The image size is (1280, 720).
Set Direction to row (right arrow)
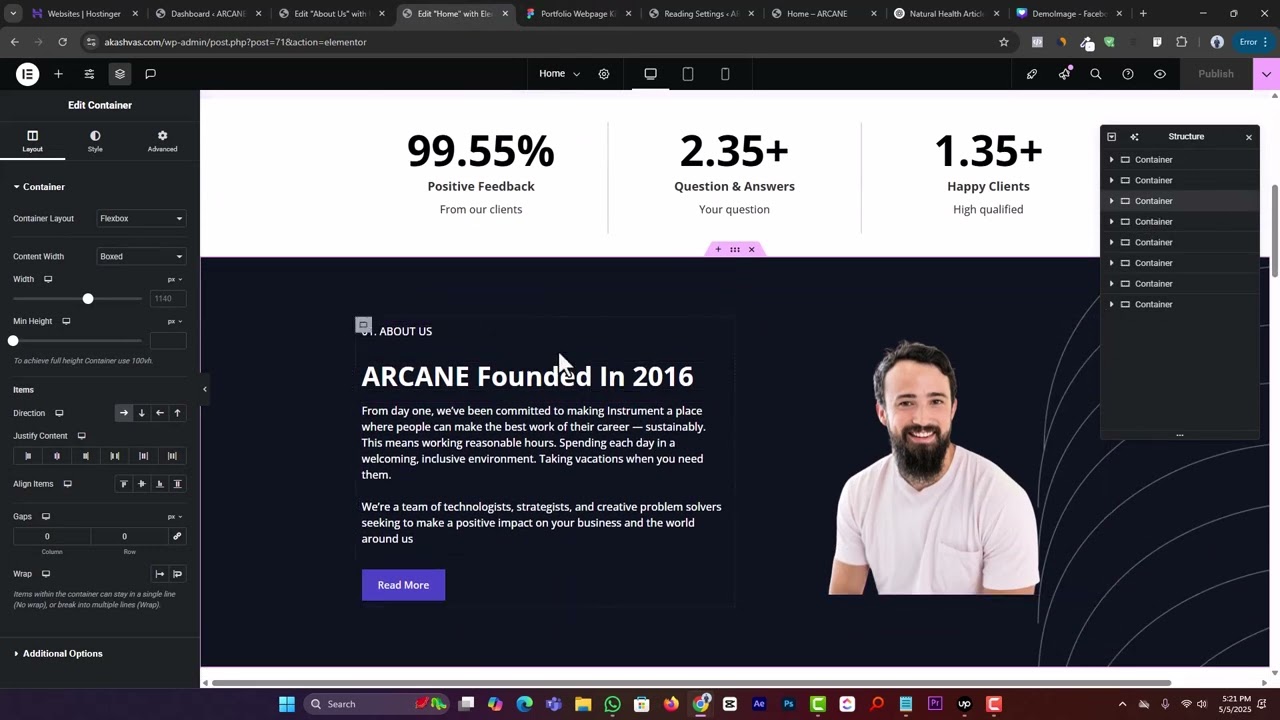(124, 413)
